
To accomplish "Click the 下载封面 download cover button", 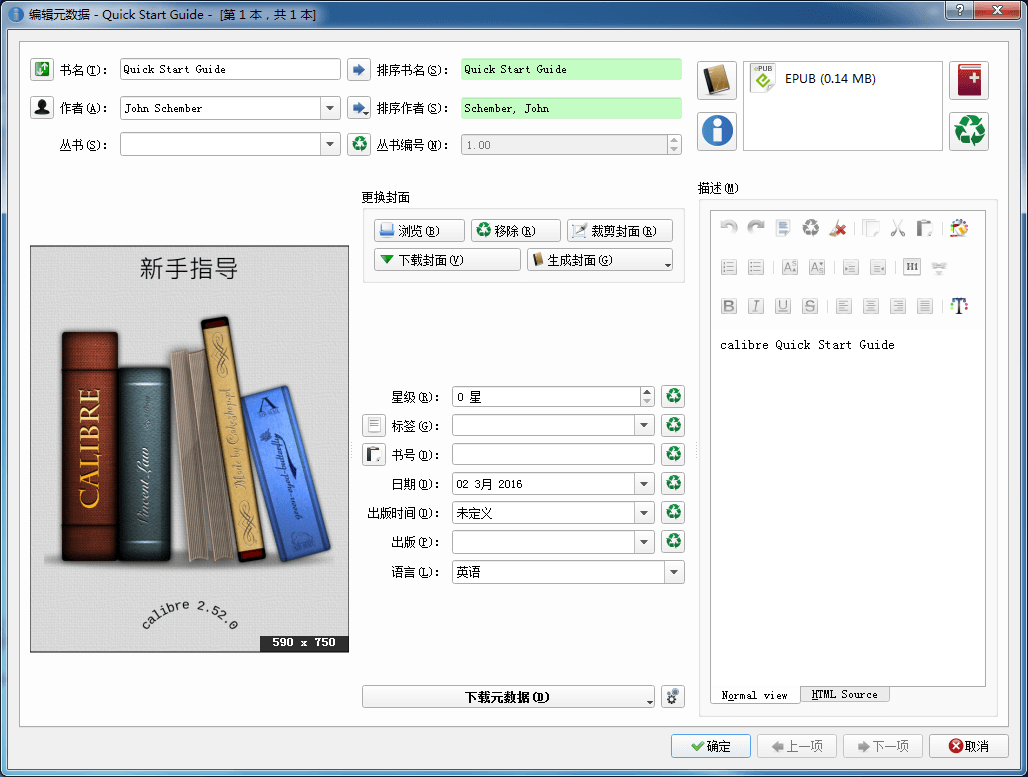I will [x=447, y=260].
